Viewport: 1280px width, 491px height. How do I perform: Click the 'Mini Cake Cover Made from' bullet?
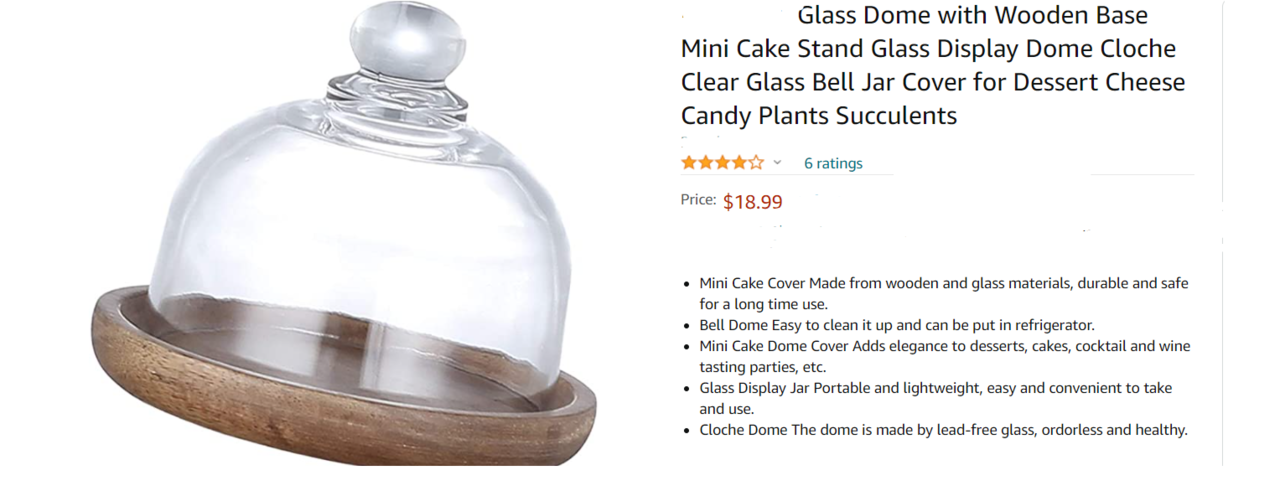coord(943,293)
